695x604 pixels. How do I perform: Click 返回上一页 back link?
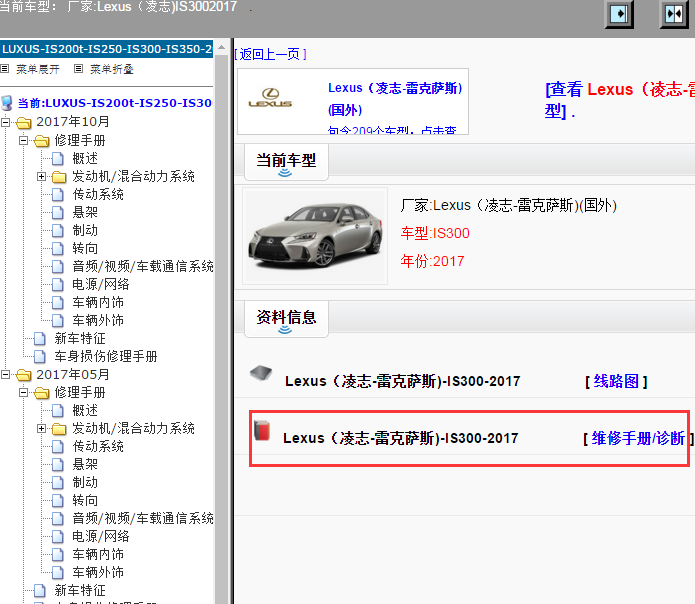[270, 55]
